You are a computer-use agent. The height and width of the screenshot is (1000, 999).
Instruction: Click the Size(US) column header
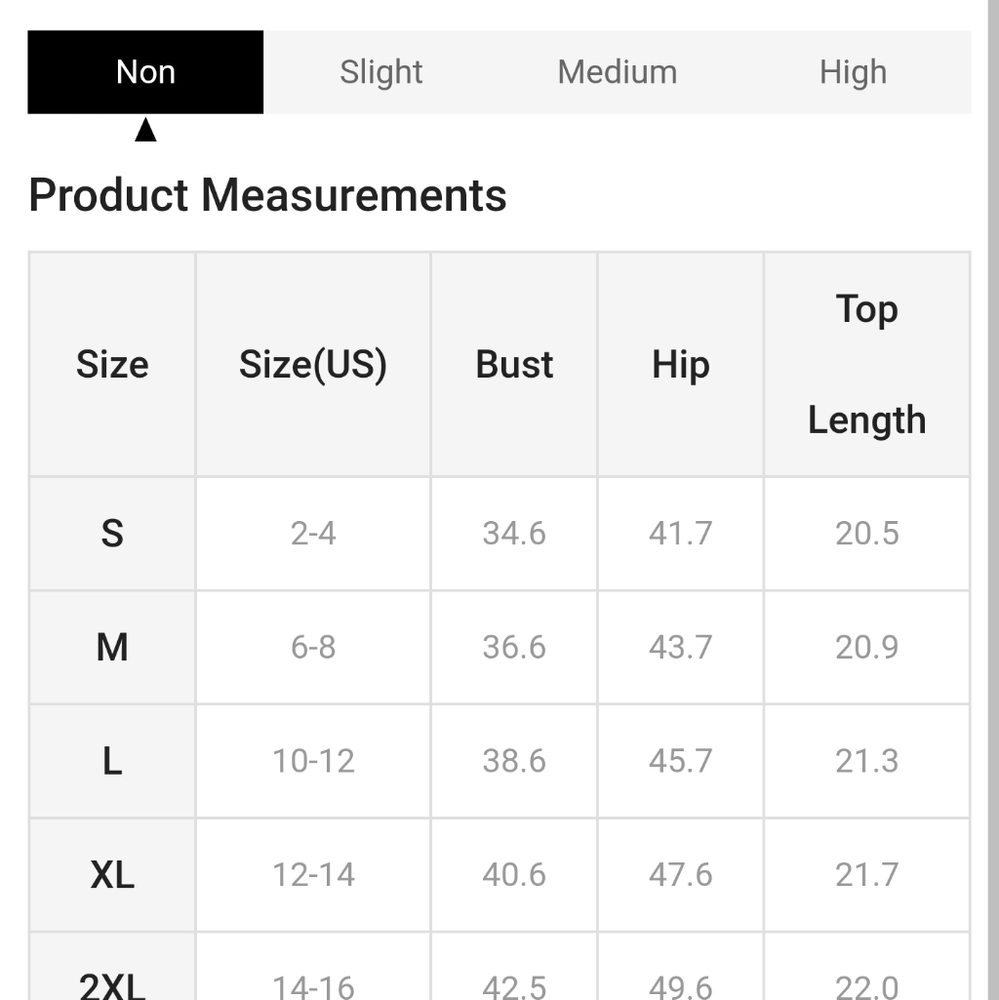tap(313, 364)
